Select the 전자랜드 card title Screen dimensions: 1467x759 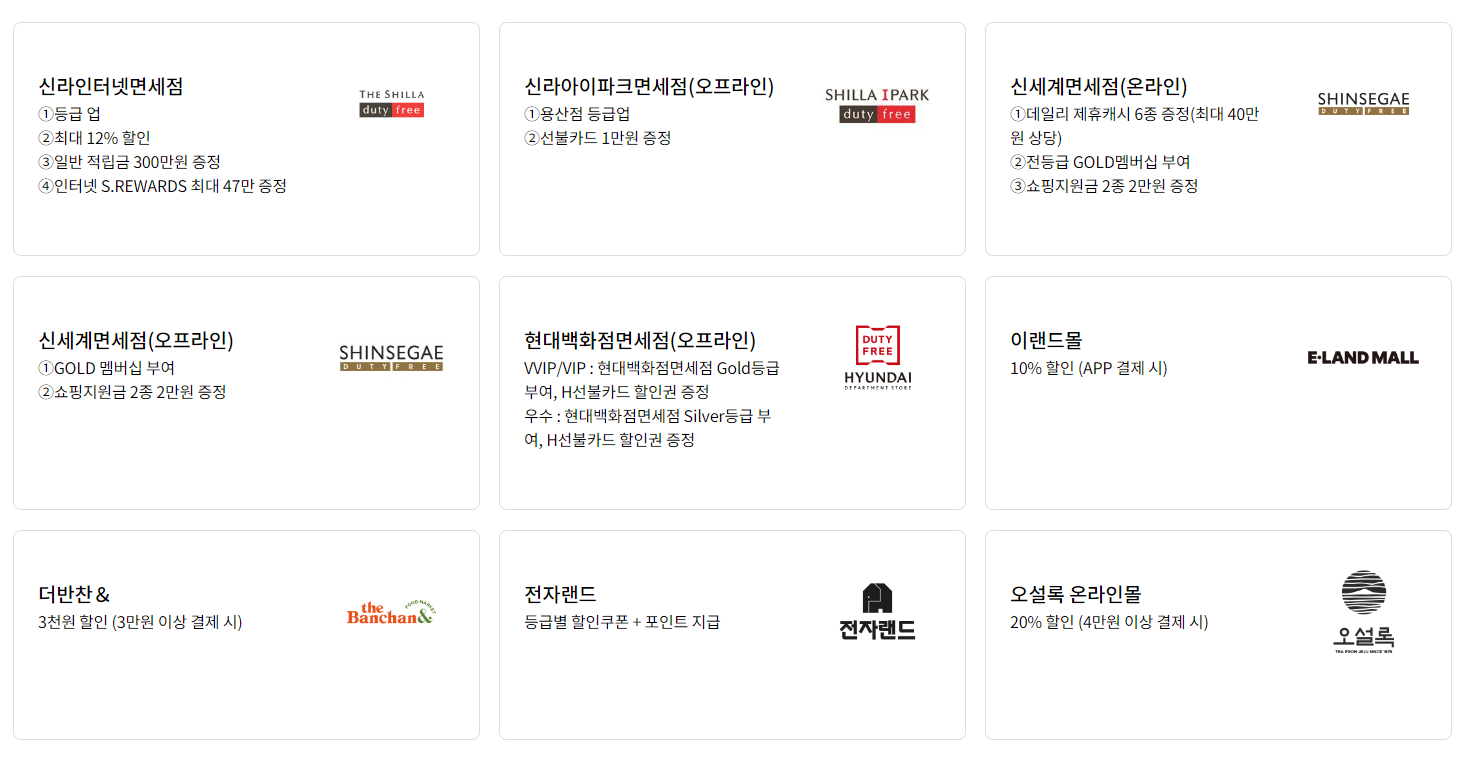click(560, 594)
